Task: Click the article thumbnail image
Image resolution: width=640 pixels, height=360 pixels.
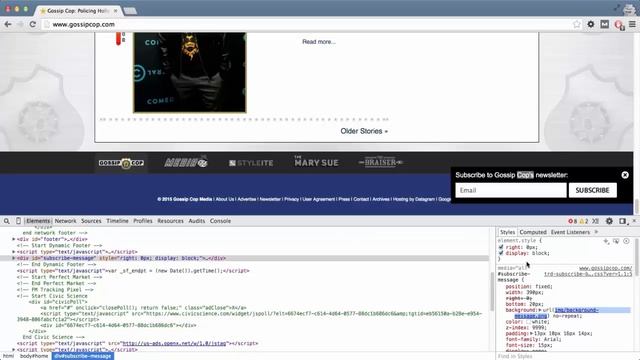Action: [x=190, y=73]
